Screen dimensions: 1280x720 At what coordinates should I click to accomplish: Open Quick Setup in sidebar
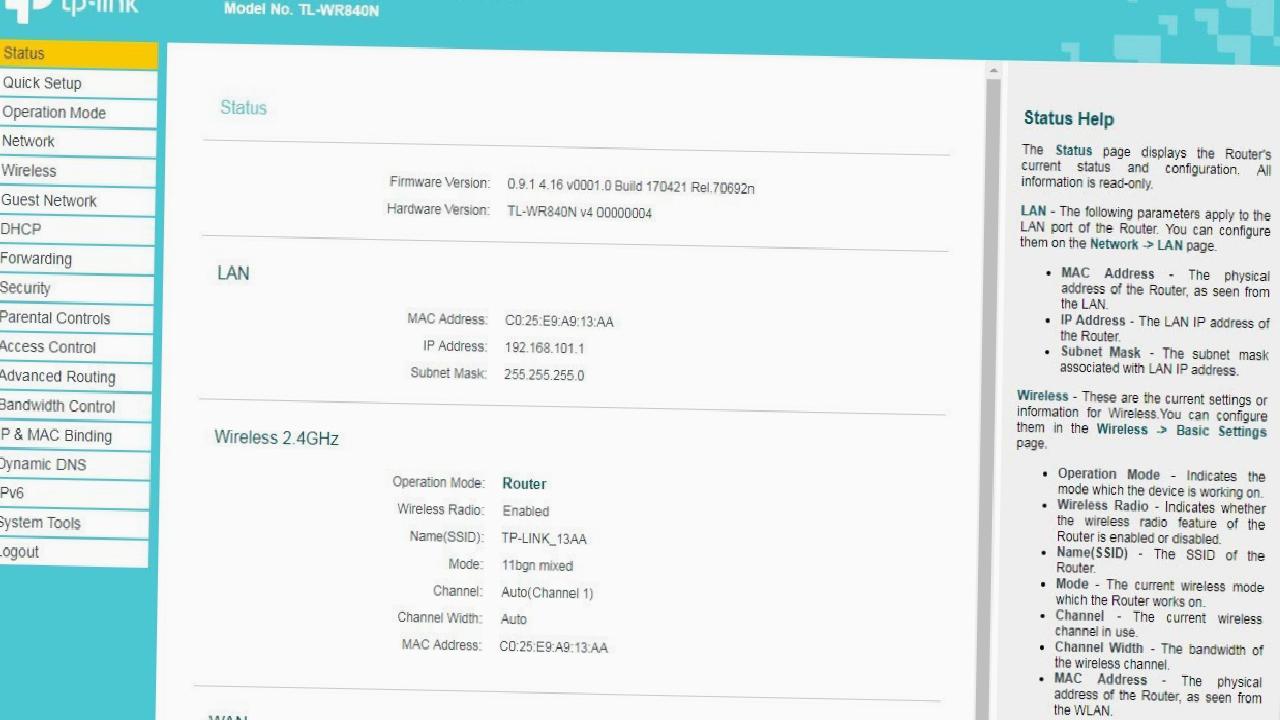(78, 84)
